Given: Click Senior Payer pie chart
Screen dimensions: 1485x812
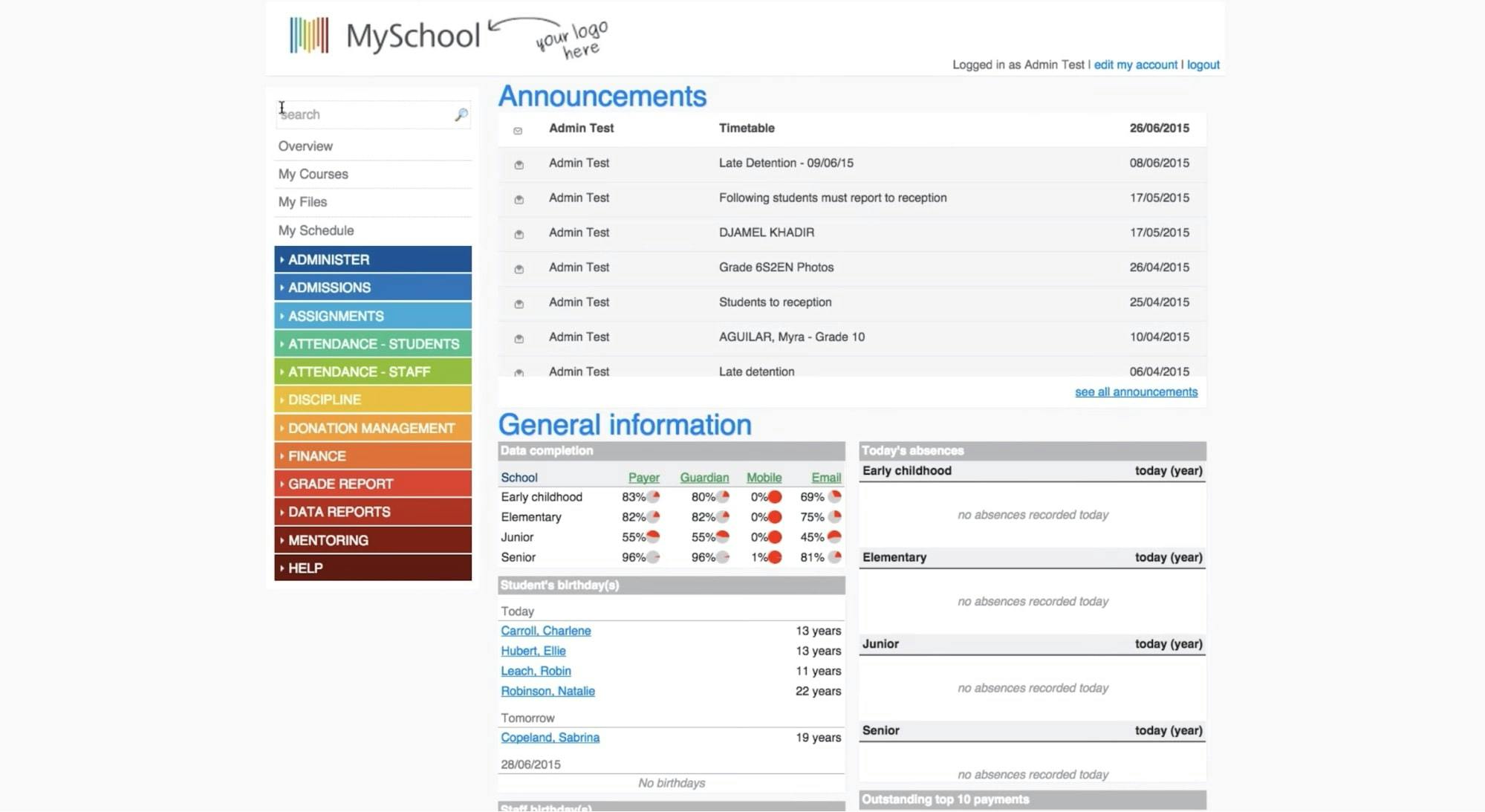Looking at the screenshot, I should (x=653, y=557).
